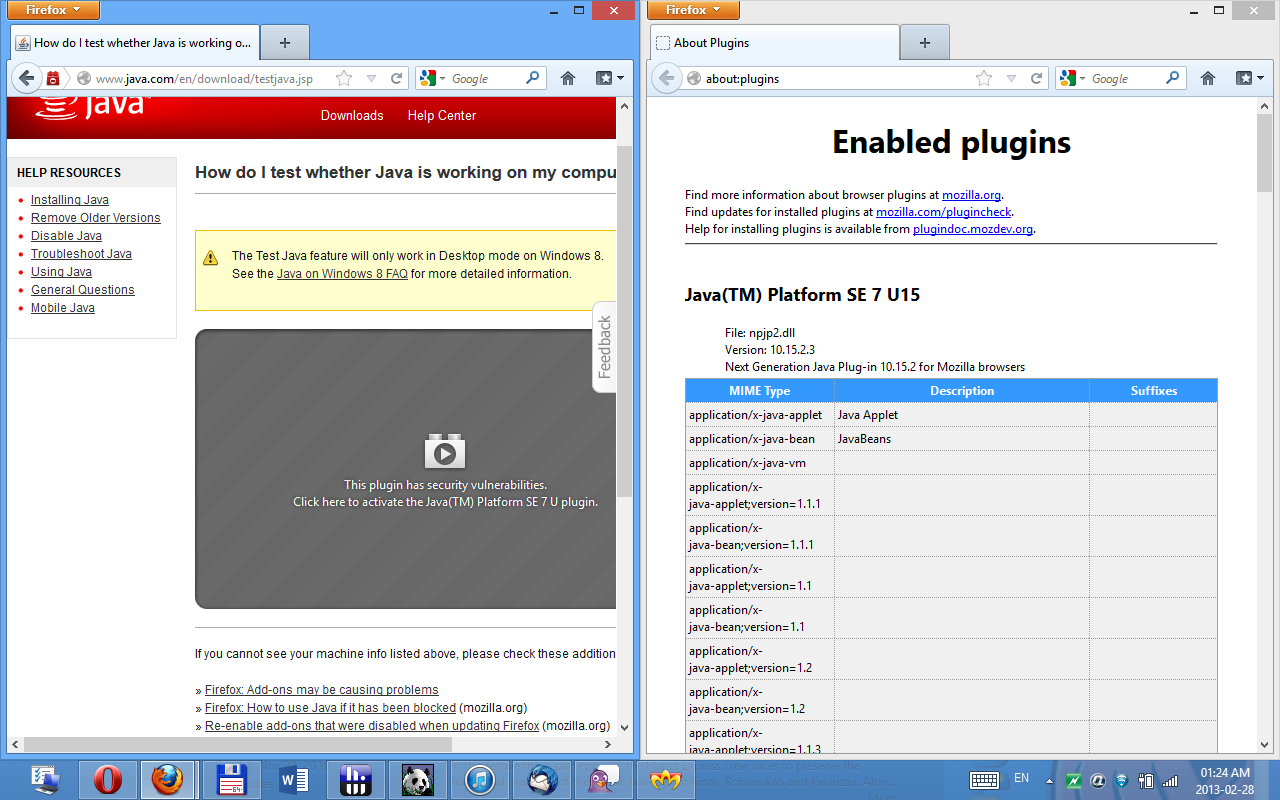Open Thunderbird from the taskbar
This screenshot has width=1280, height=800.
click(x=541, y=779)
